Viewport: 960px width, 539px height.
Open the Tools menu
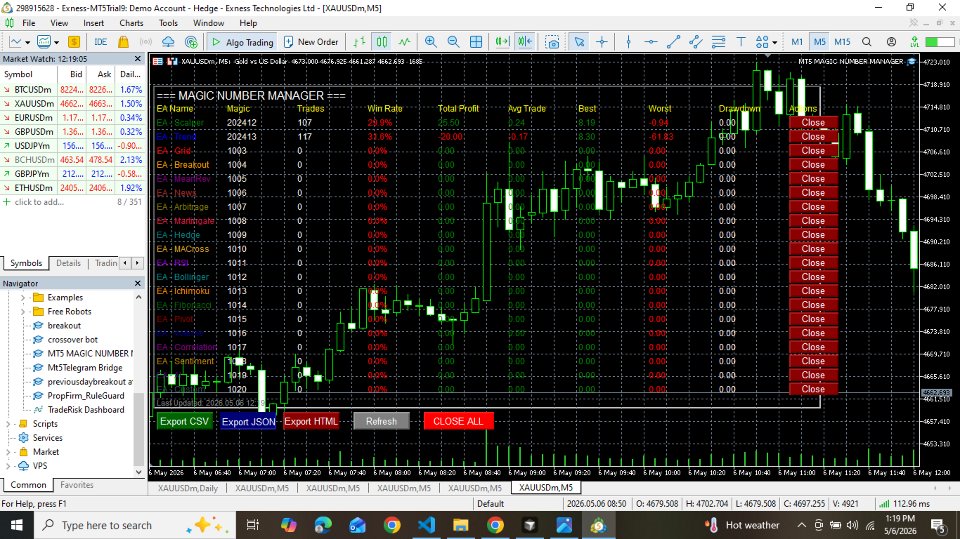(168, 23)
